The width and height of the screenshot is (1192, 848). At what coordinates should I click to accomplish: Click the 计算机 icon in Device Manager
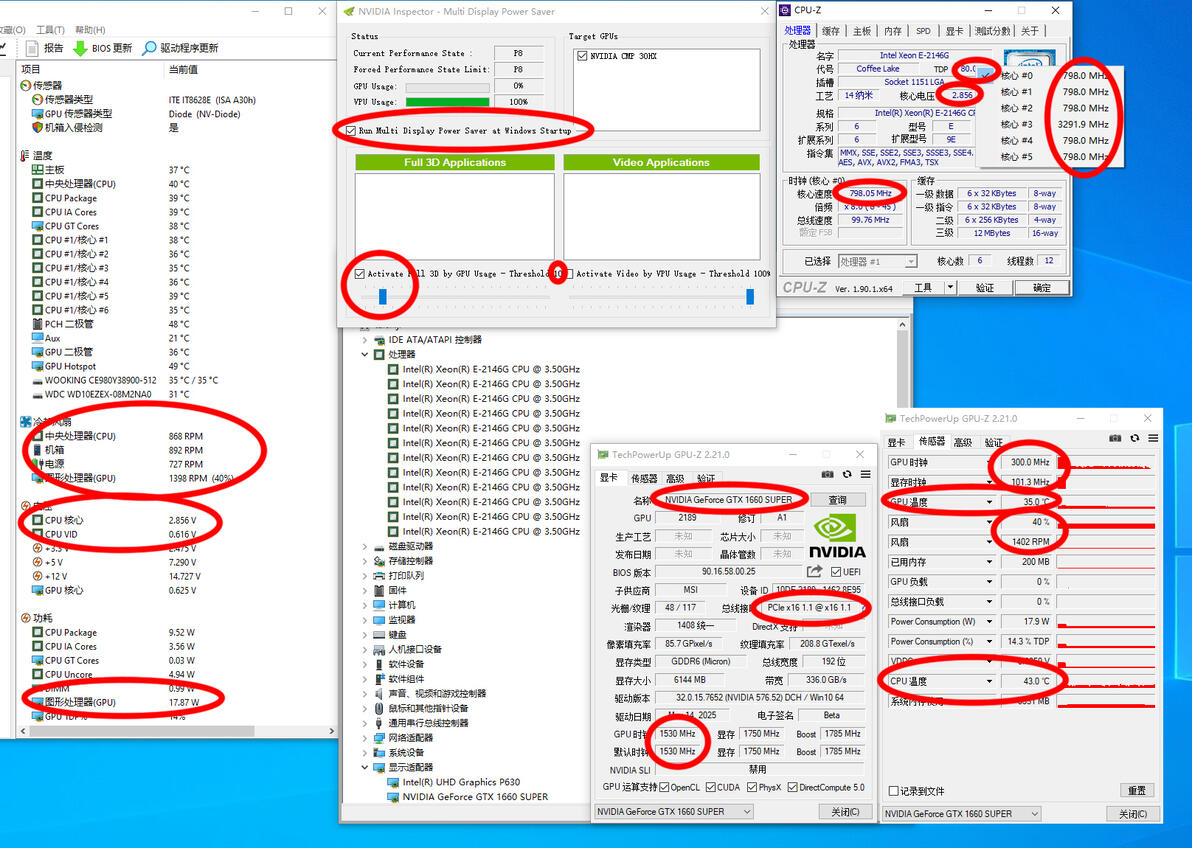(x=379, y=605)
